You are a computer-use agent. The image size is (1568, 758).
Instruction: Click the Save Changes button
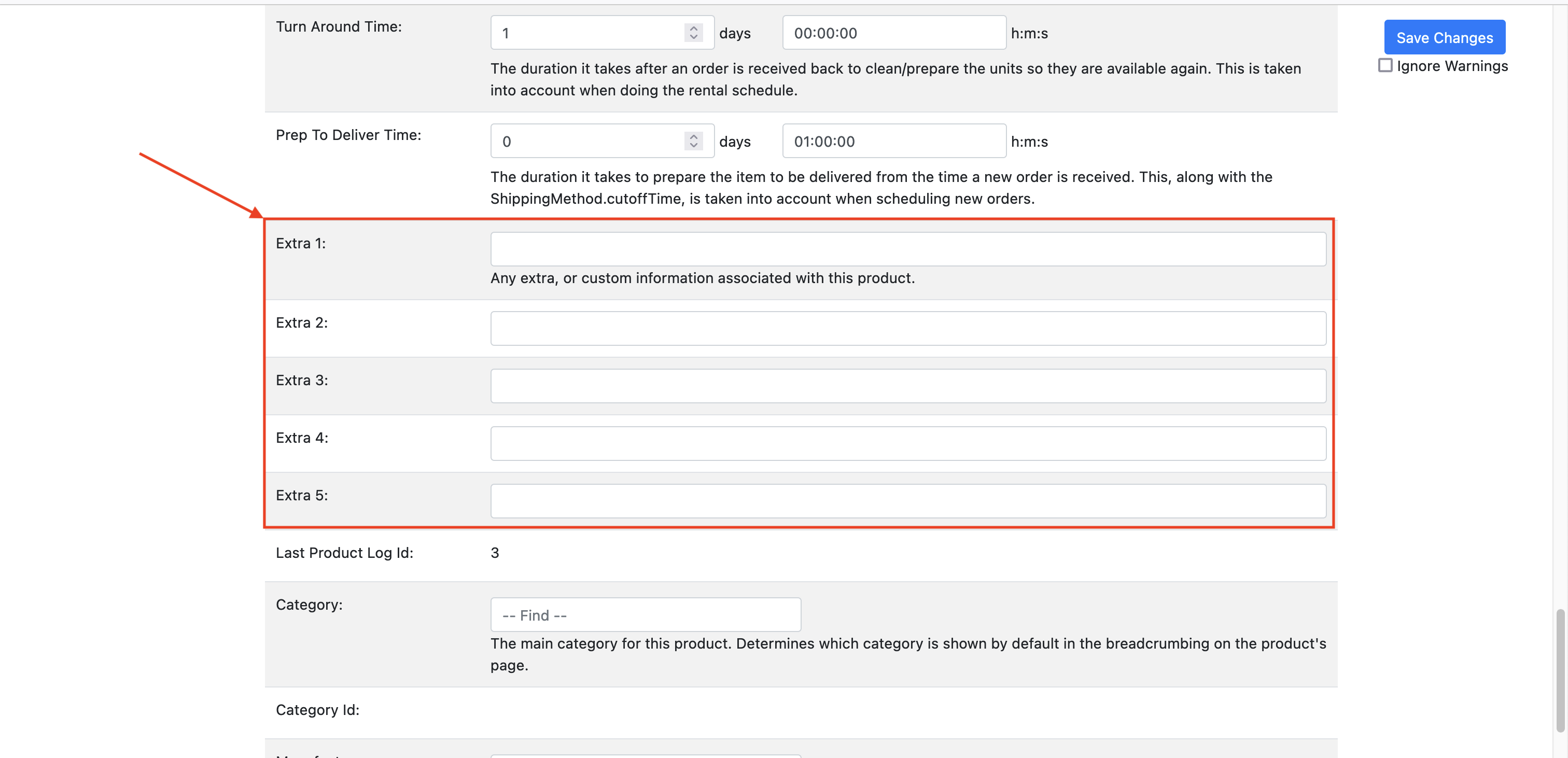coord(1445,37)
